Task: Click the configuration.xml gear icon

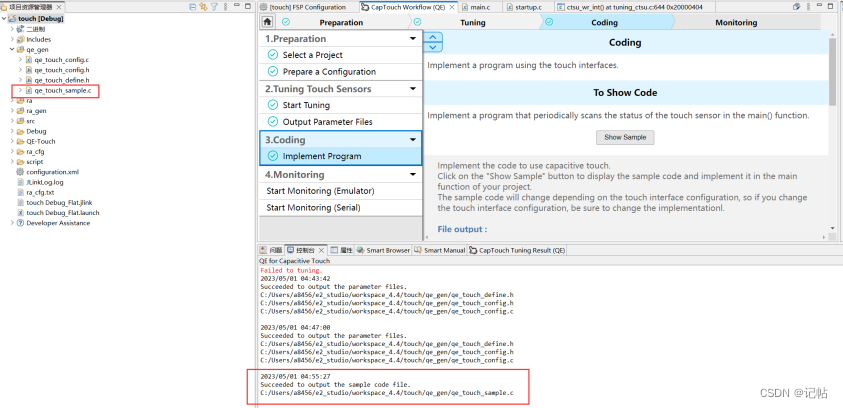Action: coord(21,172)
